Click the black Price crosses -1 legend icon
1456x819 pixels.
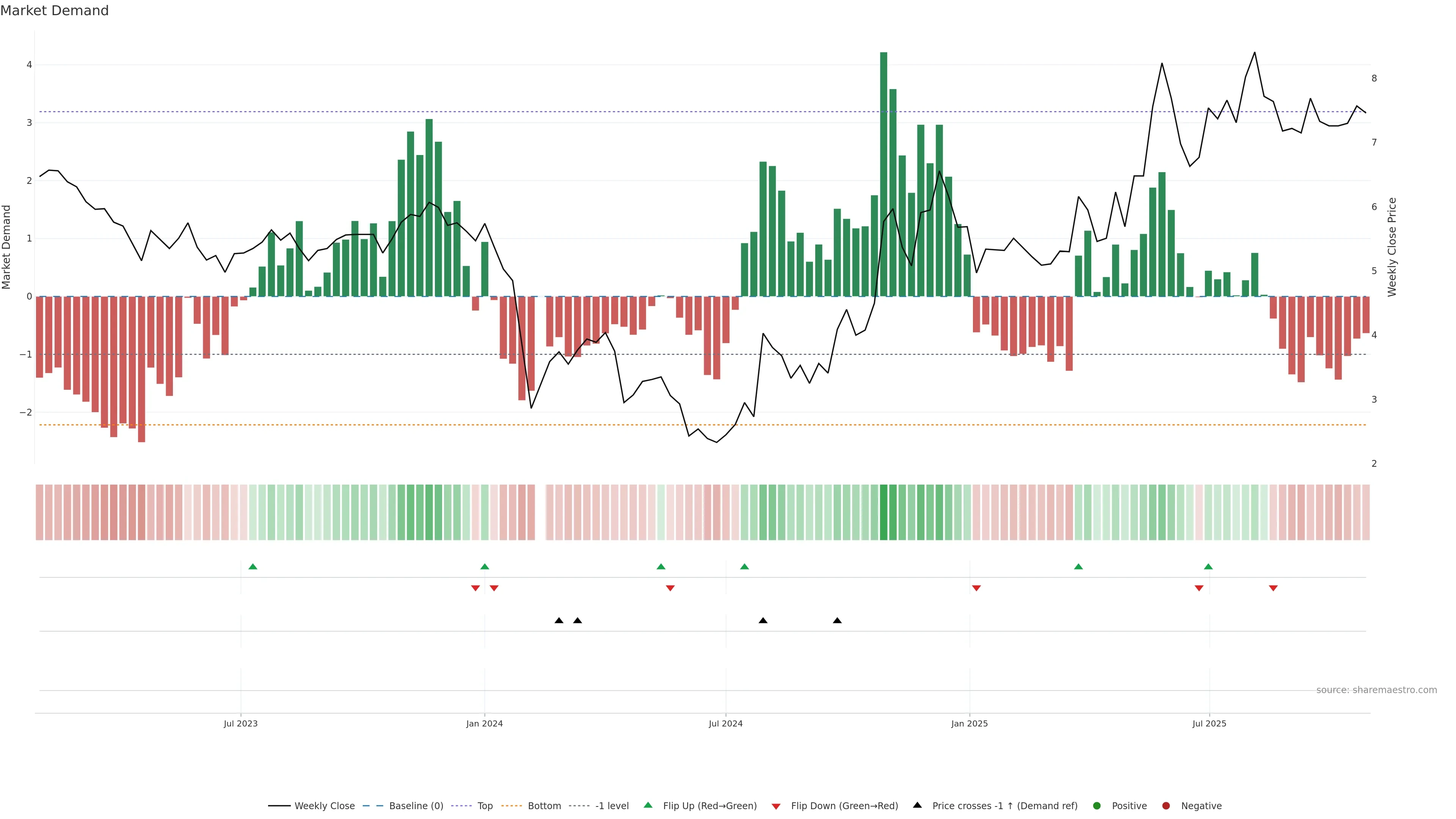917,805
